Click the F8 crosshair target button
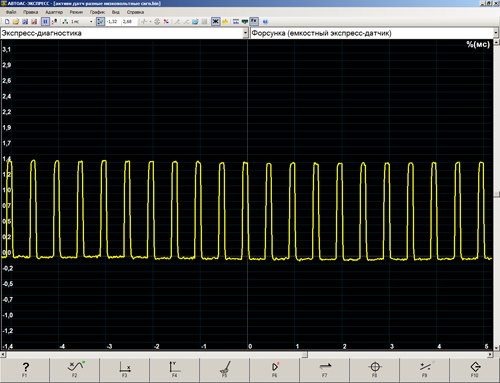The width and height of the screenshot is (500, 383). click(375, 370)
